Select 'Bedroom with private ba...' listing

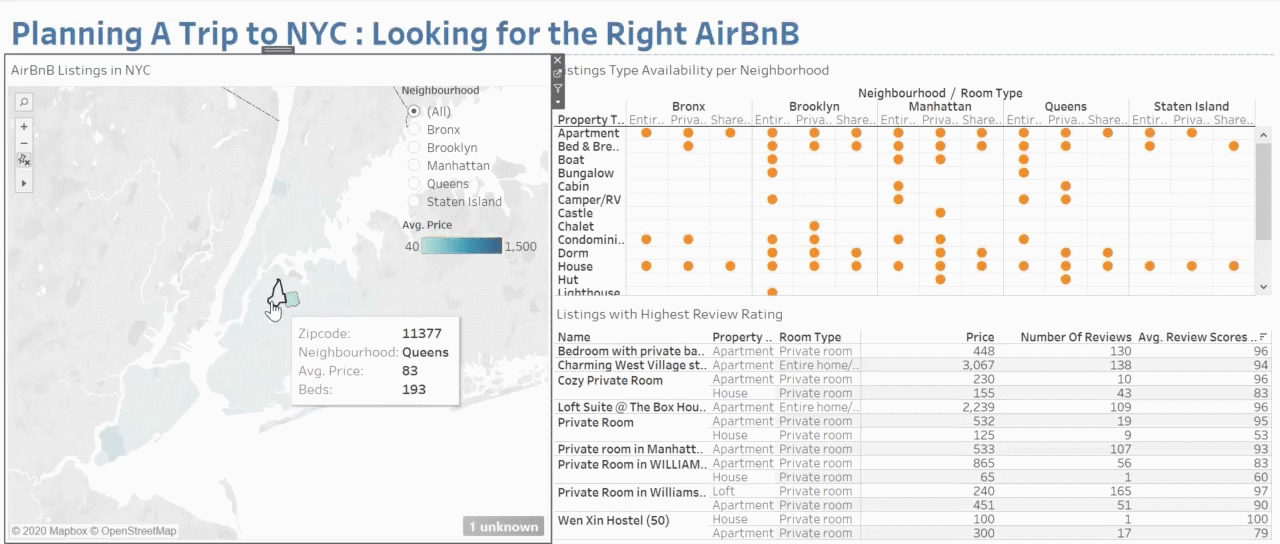coord(632,351)
